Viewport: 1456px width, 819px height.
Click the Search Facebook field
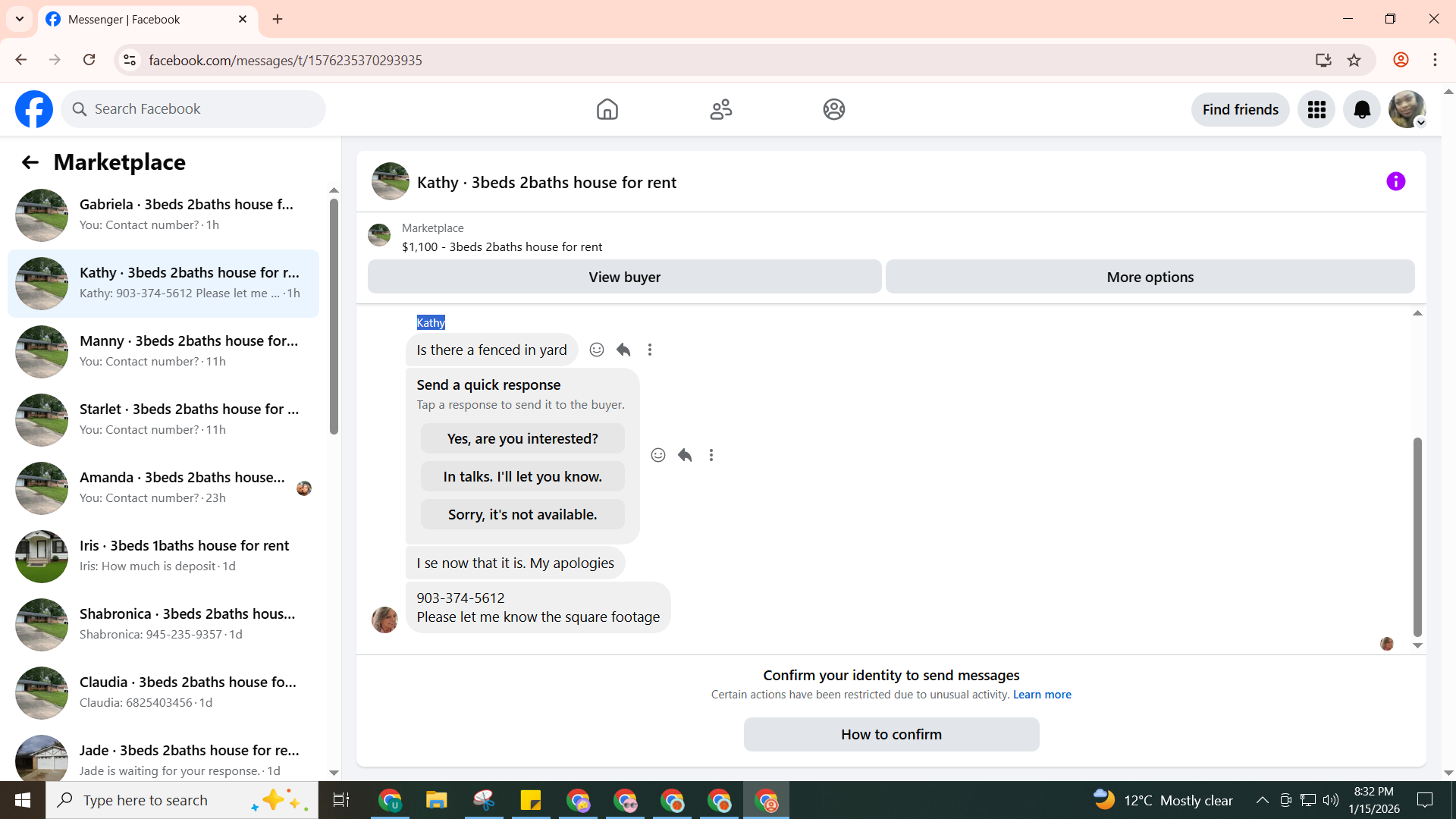click(x=193, y=109)
